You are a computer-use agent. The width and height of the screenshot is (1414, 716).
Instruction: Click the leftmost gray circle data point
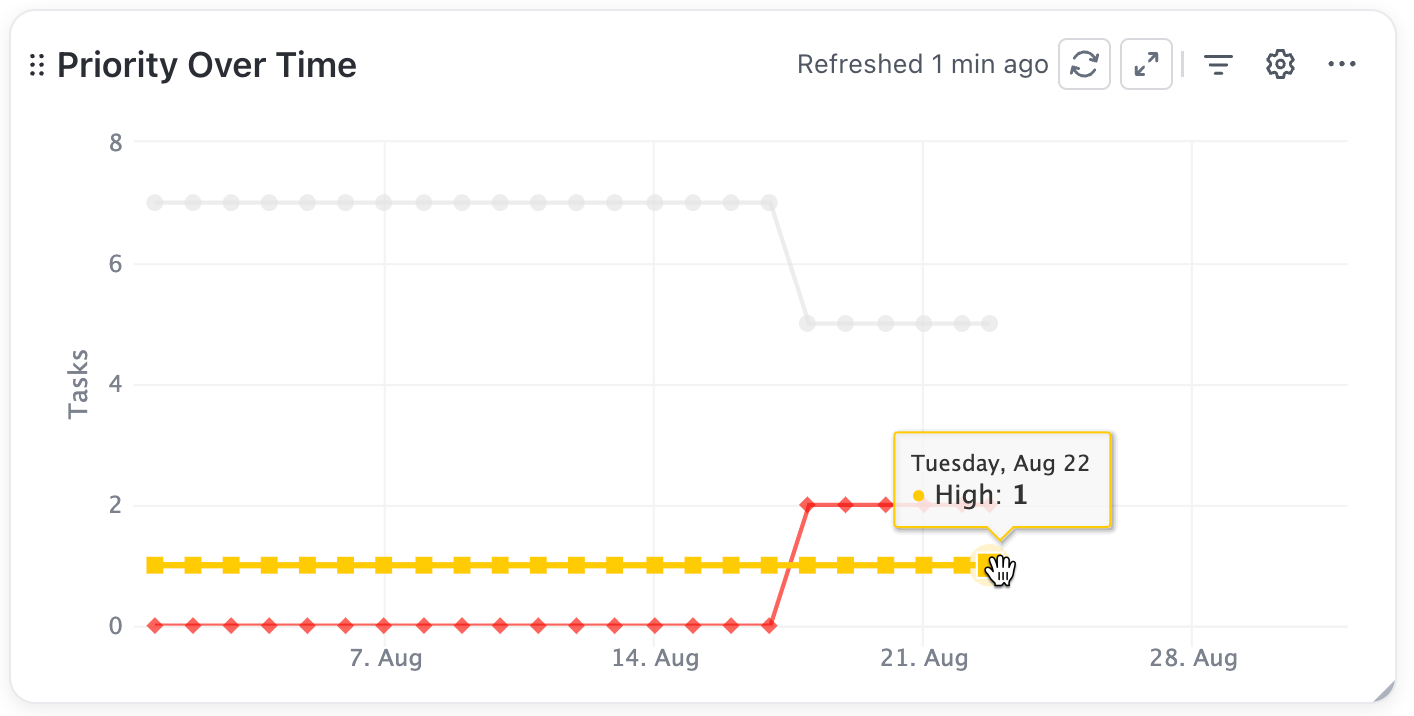pyautogui.click(x=155, y=202)
